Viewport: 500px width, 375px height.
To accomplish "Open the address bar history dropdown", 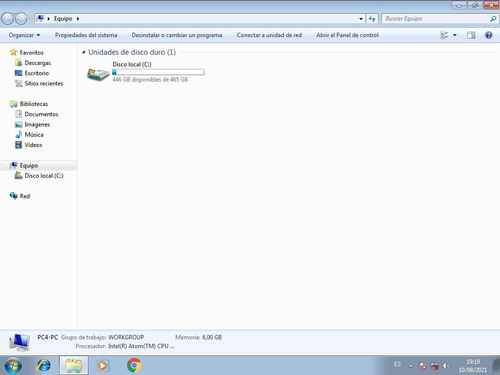I will click(361, 19).
